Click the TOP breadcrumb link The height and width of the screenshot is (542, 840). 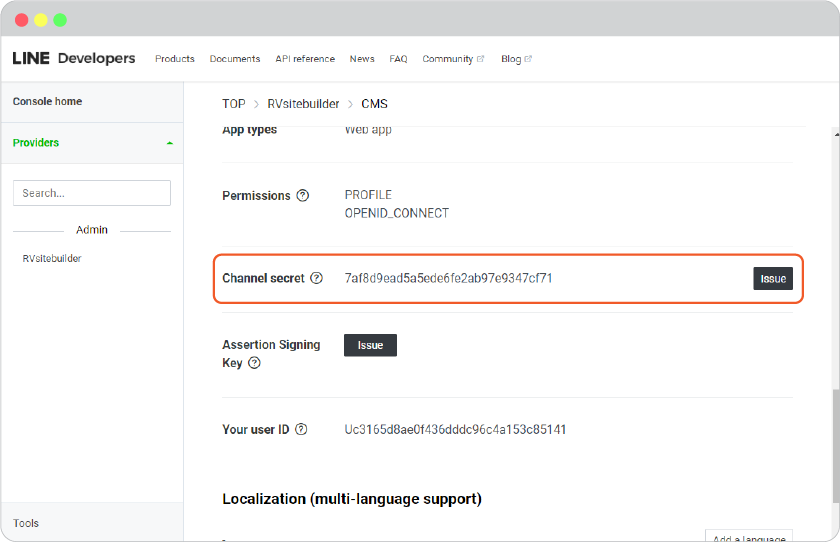coord(234,104)
